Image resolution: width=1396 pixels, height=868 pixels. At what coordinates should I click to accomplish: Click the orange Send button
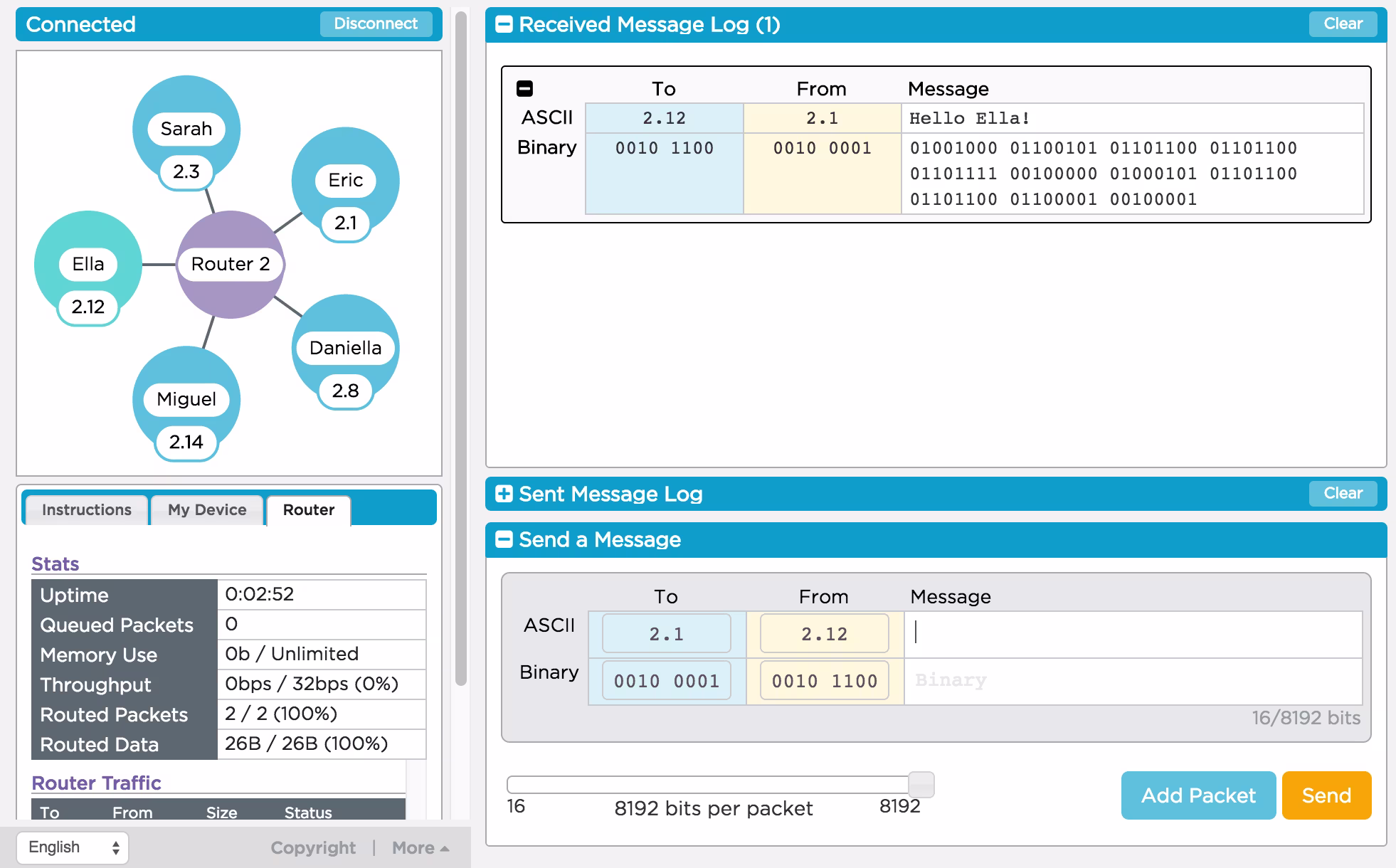[x=1326, y=795]
